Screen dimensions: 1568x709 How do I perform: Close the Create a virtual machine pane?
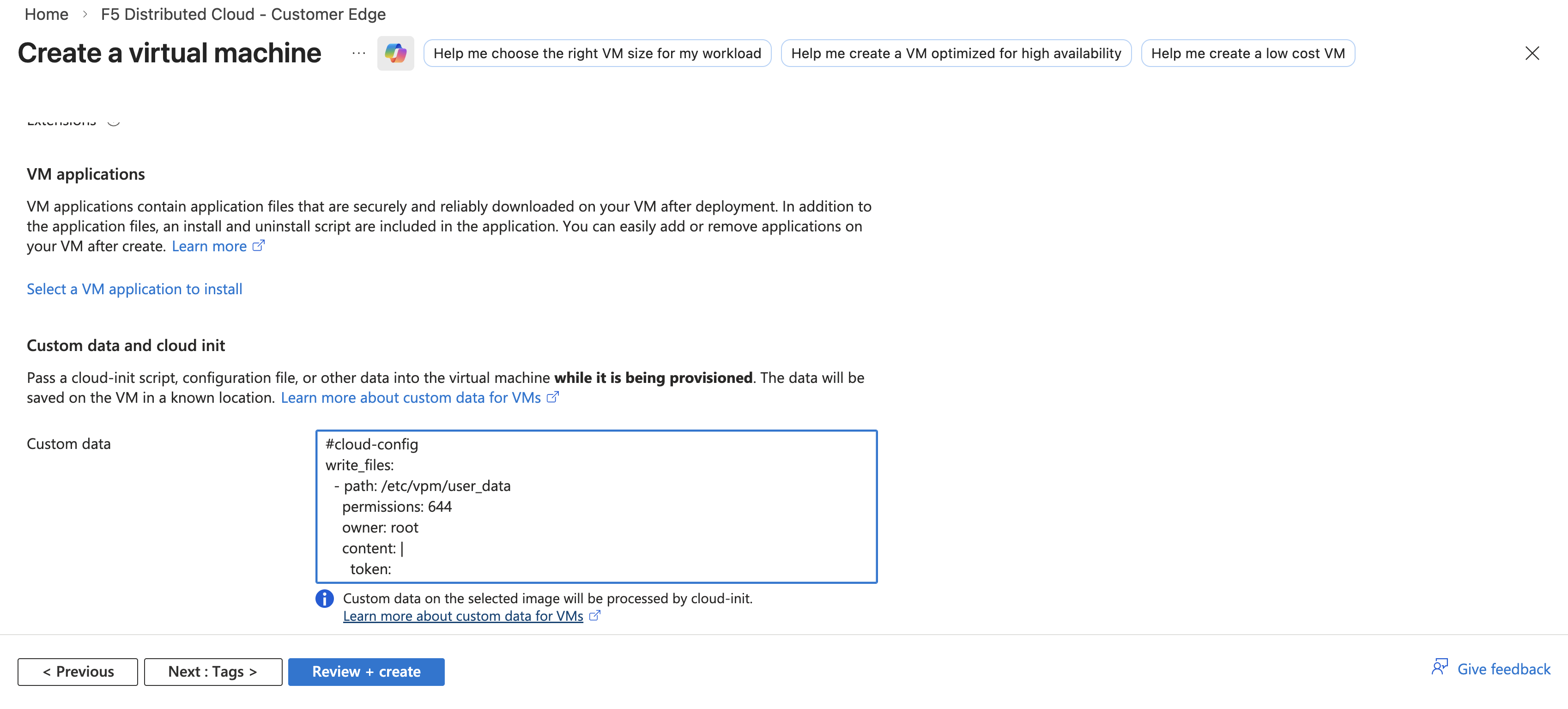(1532, 53)
